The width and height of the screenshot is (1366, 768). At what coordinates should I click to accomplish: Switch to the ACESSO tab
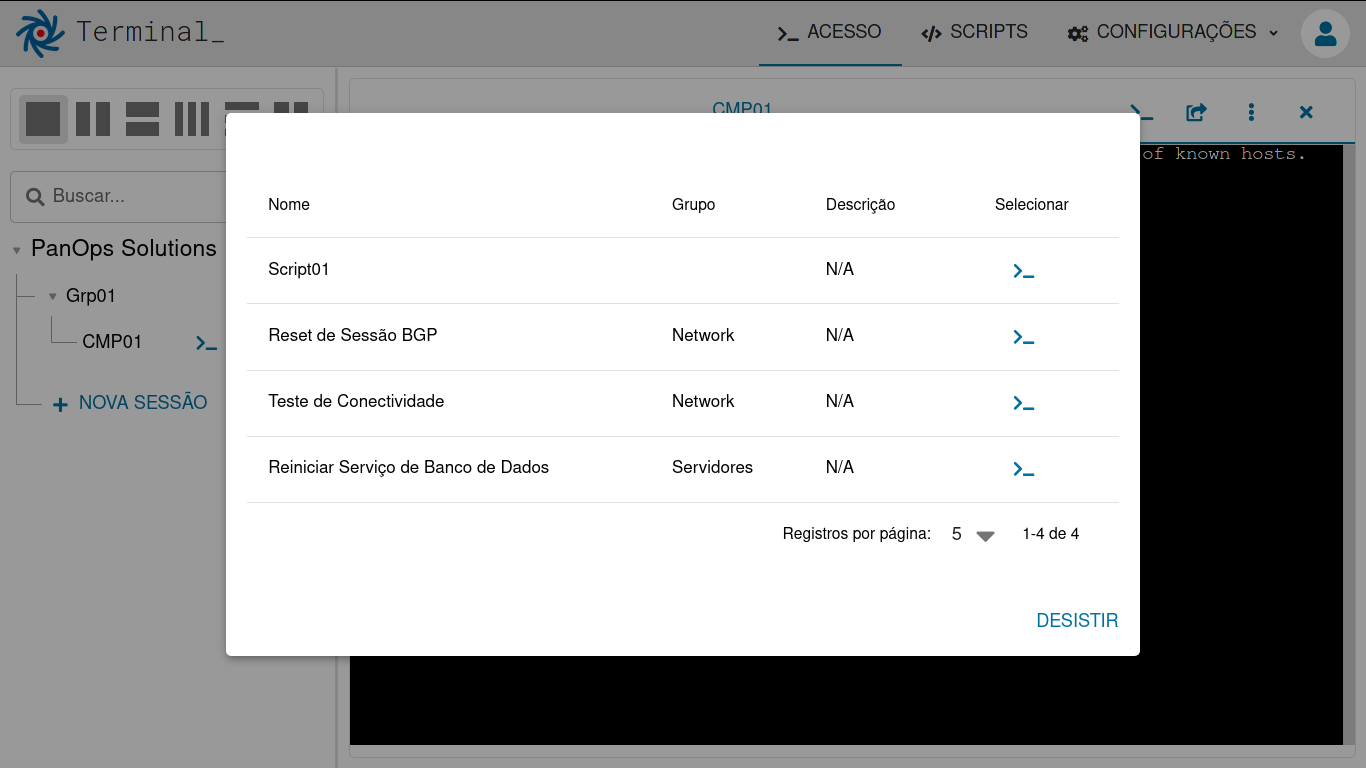tap(830, 32)
